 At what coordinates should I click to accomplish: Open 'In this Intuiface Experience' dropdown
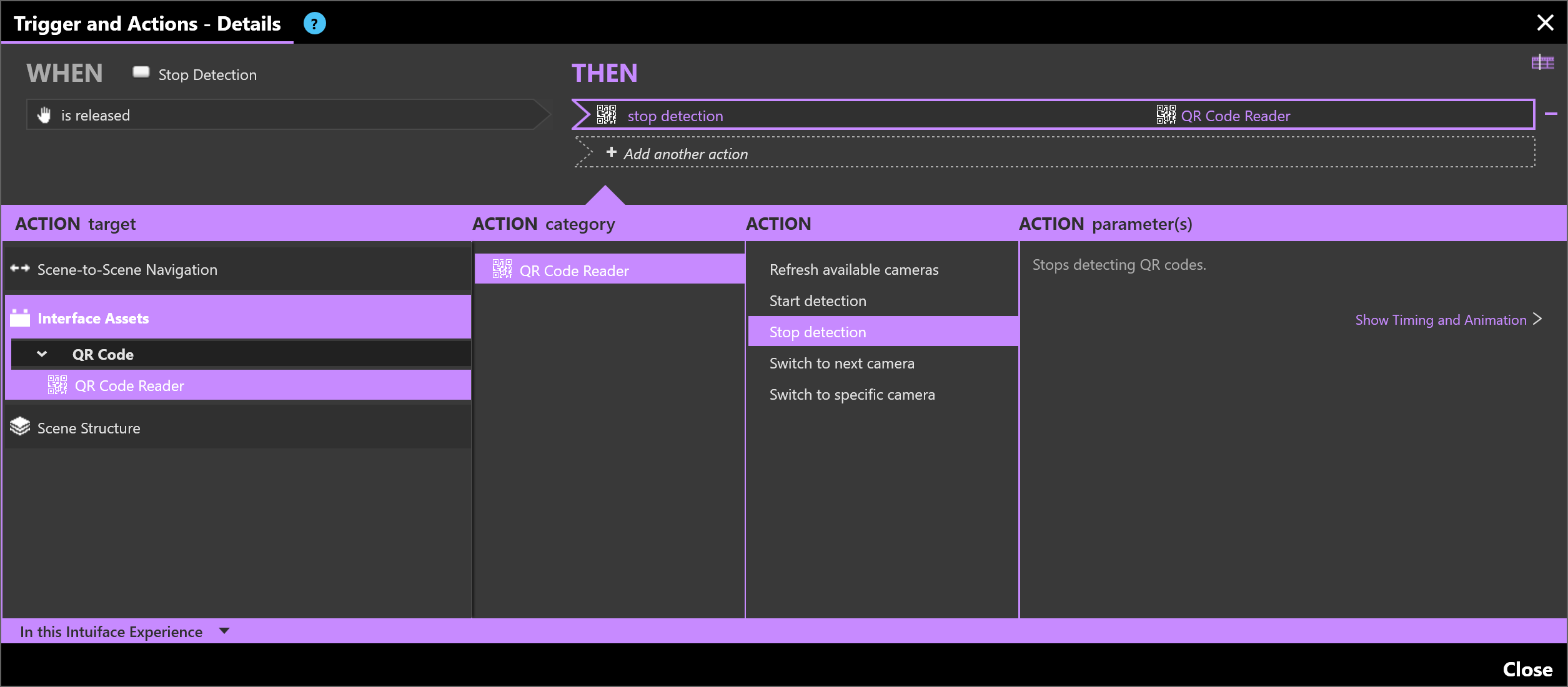pos(124,631)
